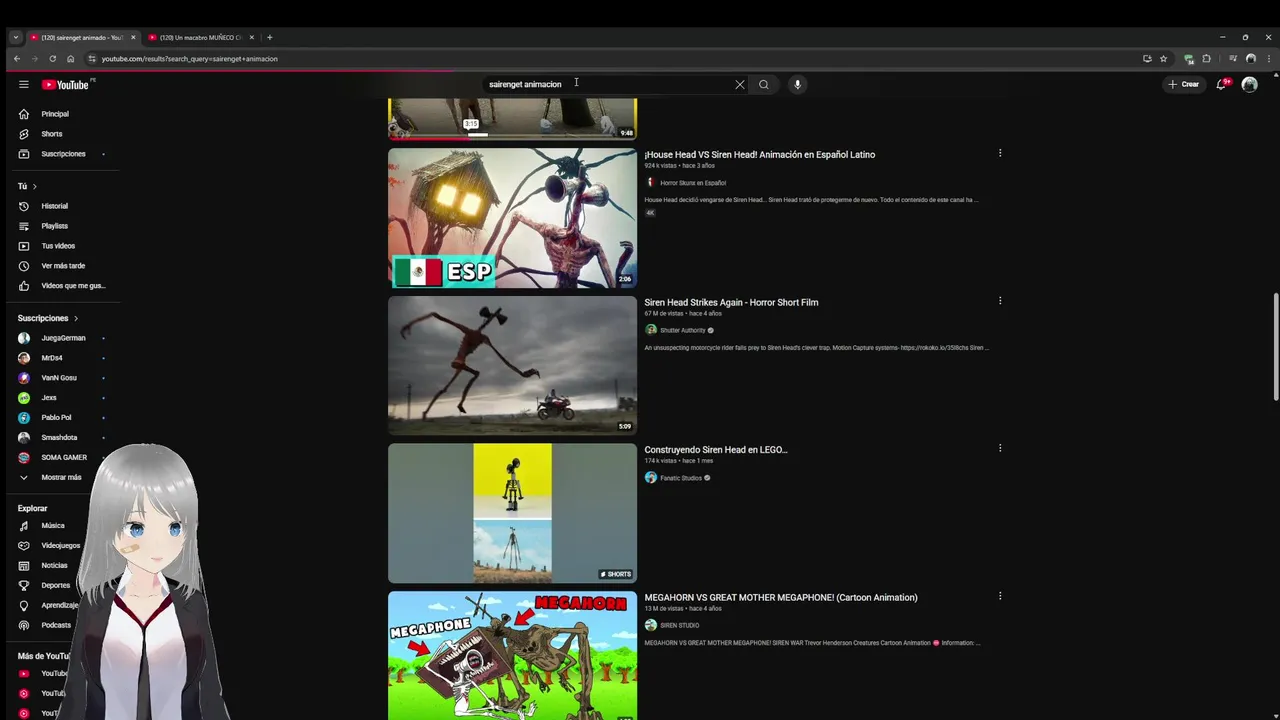Open the notifications bell
1280x720 pixels.
point(1221,85)
